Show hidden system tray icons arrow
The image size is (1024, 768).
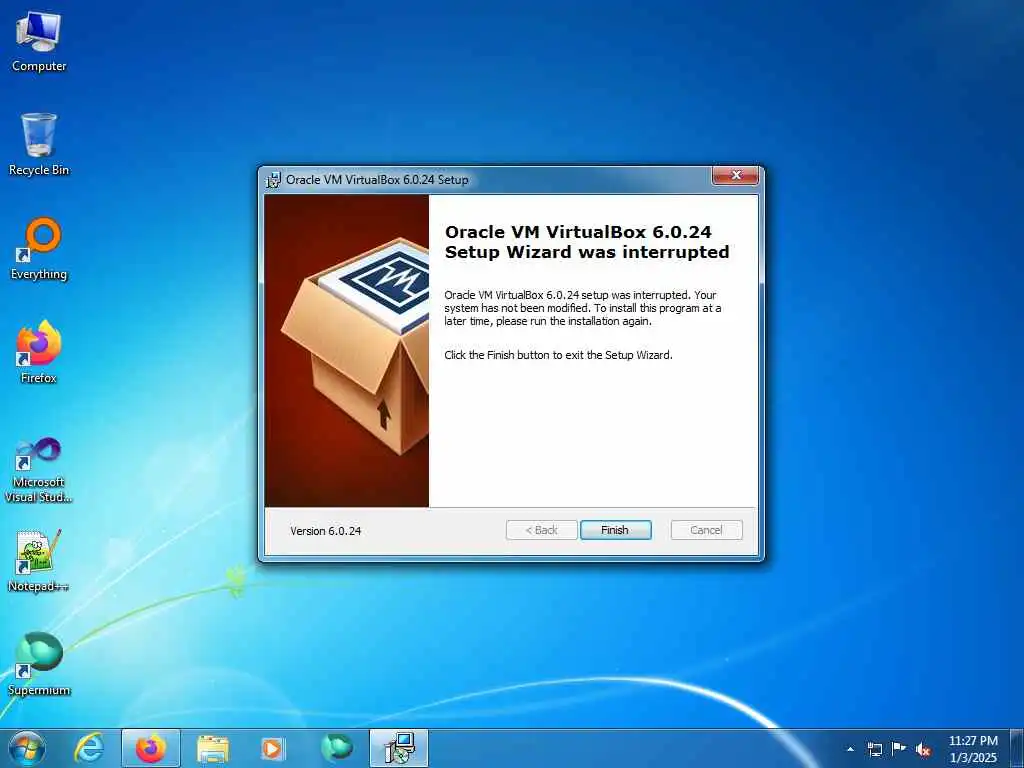tap(850, 749)
